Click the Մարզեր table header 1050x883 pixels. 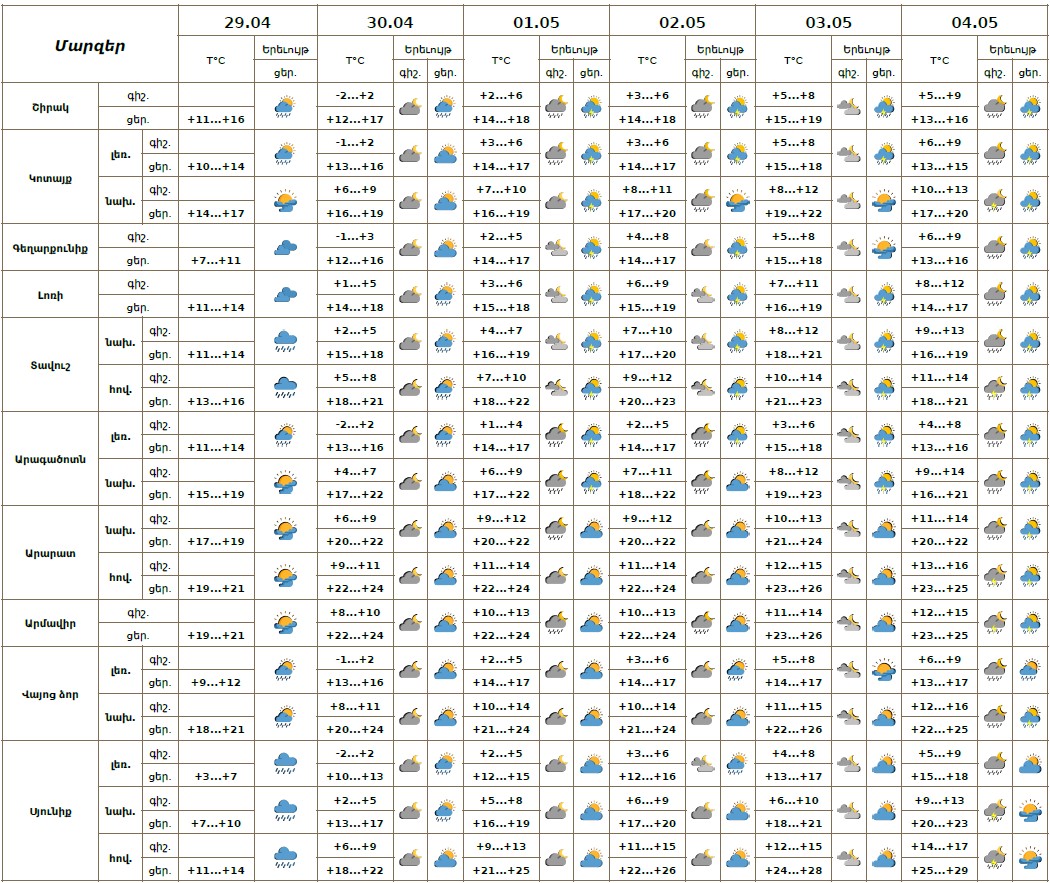90,45
